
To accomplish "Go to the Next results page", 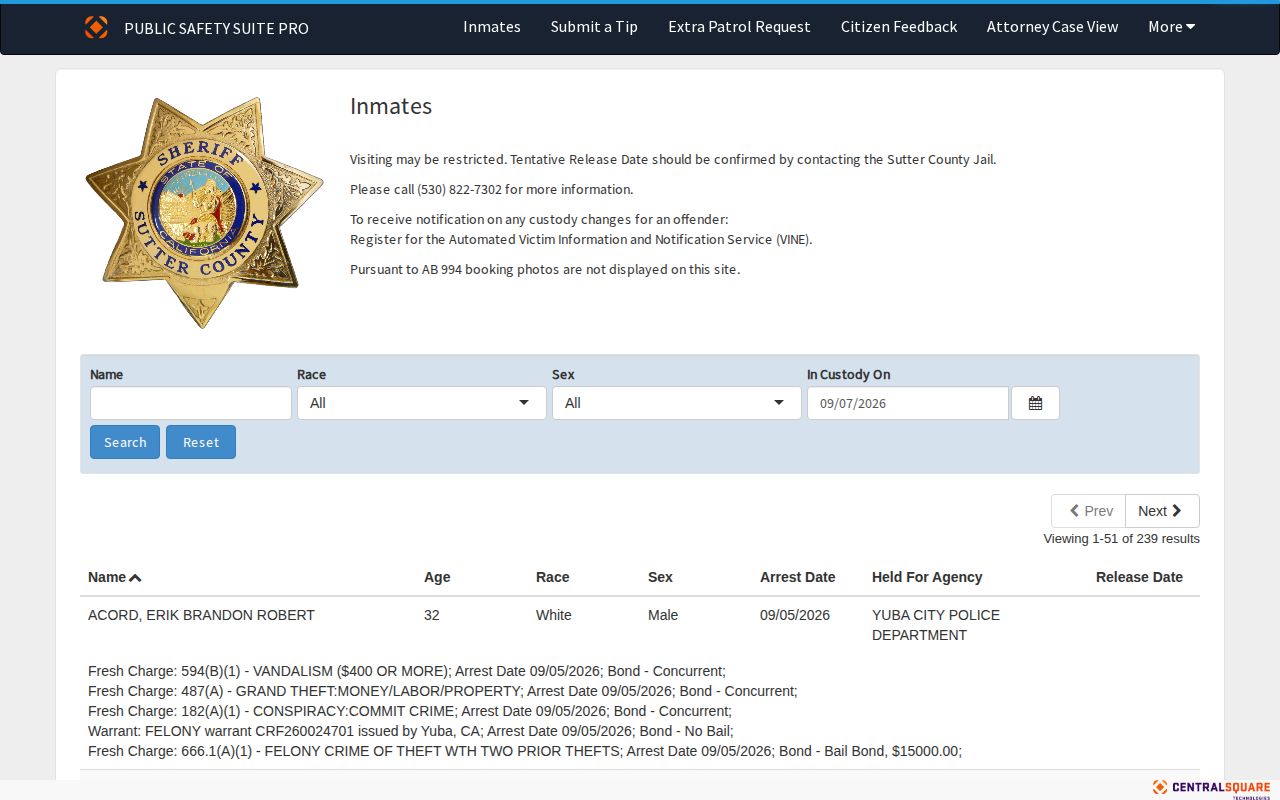I will pyautogui.click(x=1162, y=511).
